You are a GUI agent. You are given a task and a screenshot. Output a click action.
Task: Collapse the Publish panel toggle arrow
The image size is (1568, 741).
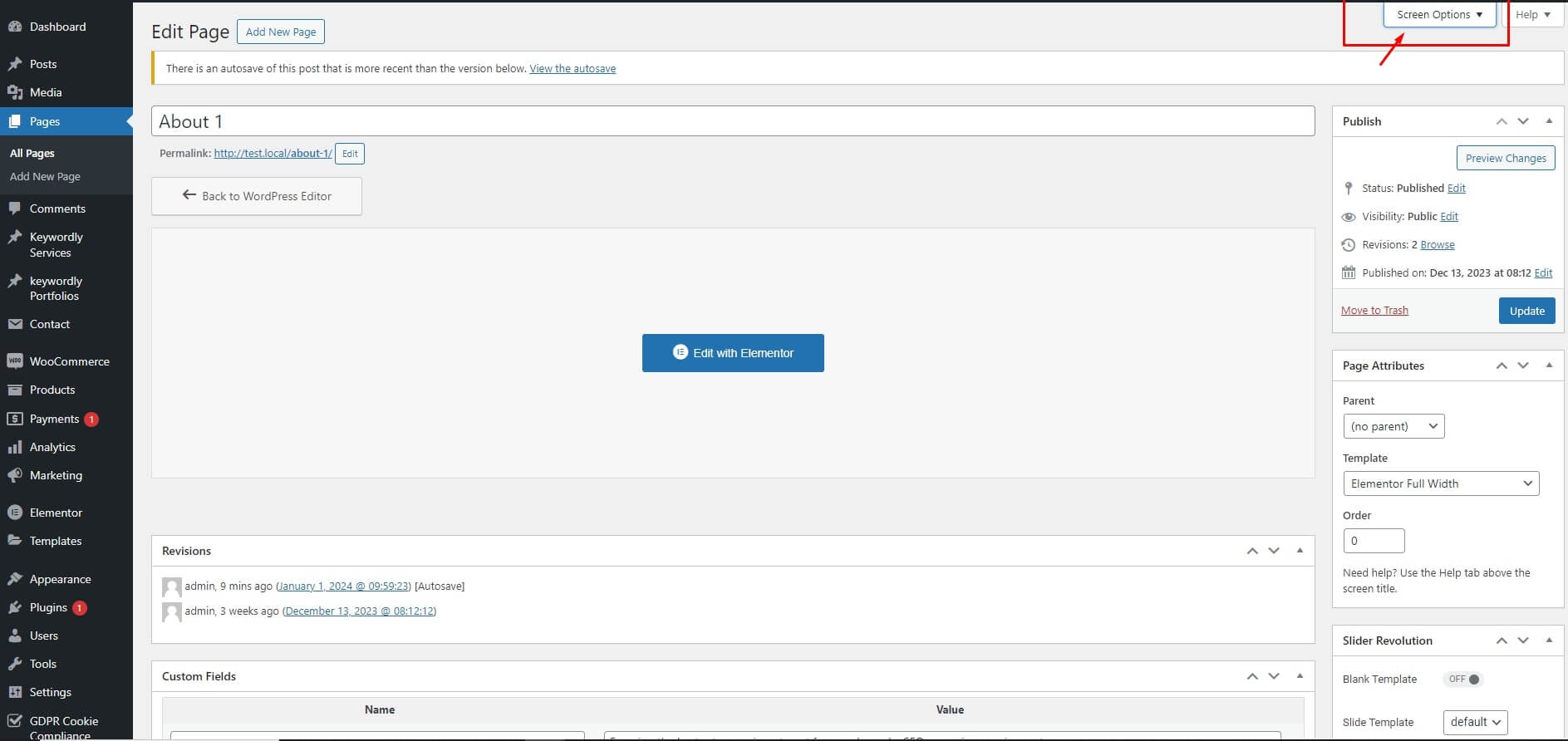coord(1549,121)
